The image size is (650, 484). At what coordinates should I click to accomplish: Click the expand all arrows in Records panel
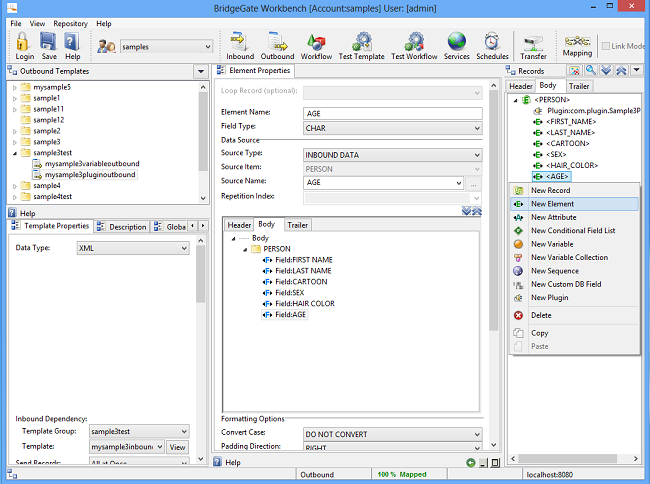click(606, 70)
